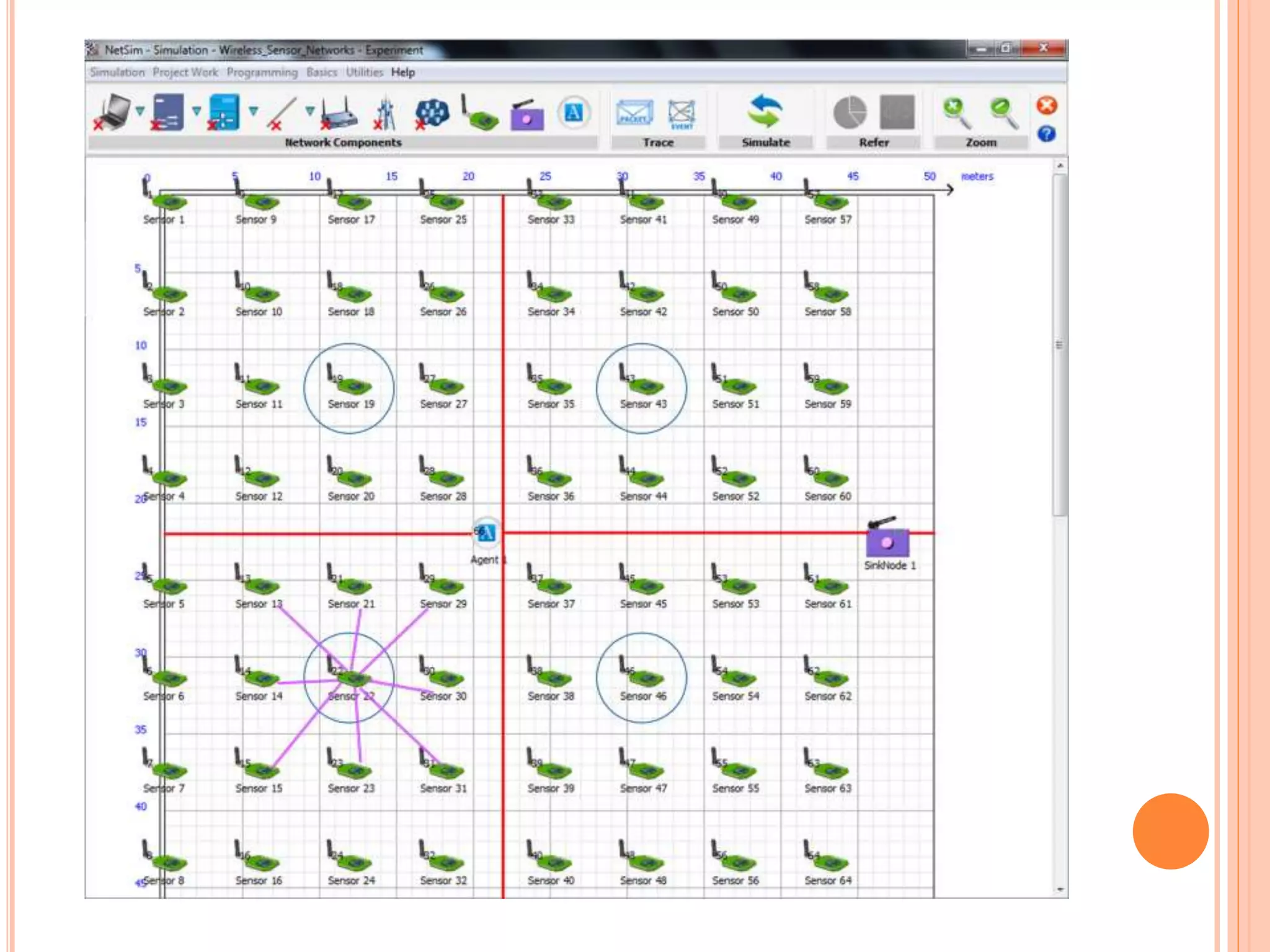
Task: Click the vertical scrollbar down arrow
Action: click(x=1060, y=890)
